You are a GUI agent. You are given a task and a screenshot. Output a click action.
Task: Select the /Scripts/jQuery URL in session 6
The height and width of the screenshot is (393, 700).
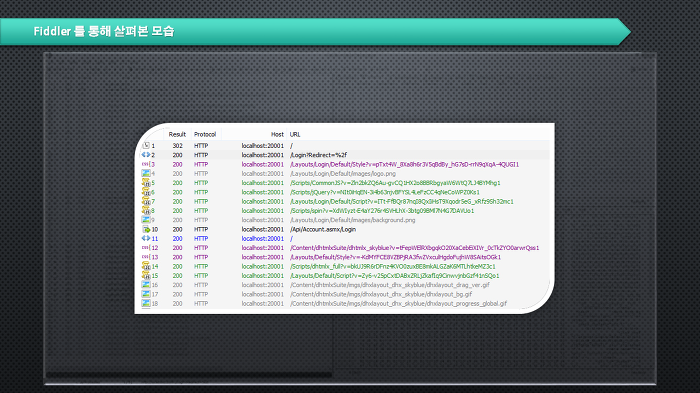385,192
